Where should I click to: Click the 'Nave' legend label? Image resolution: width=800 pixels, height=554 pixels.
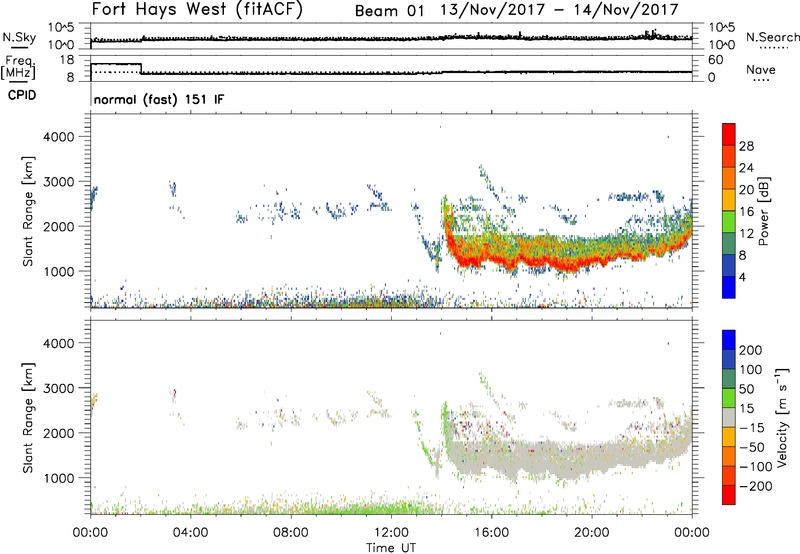[761, 69]
